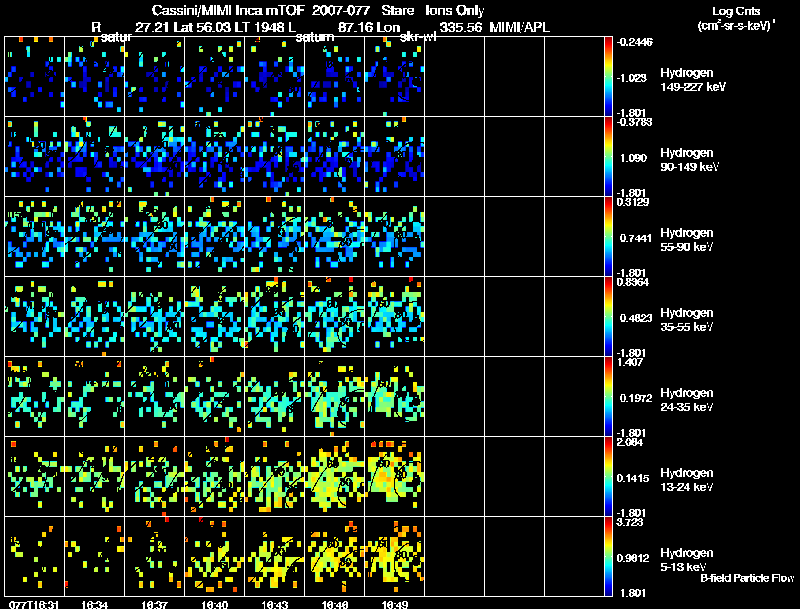Click the color bar for Hydrogen 149-227 keV

point(608,77)
